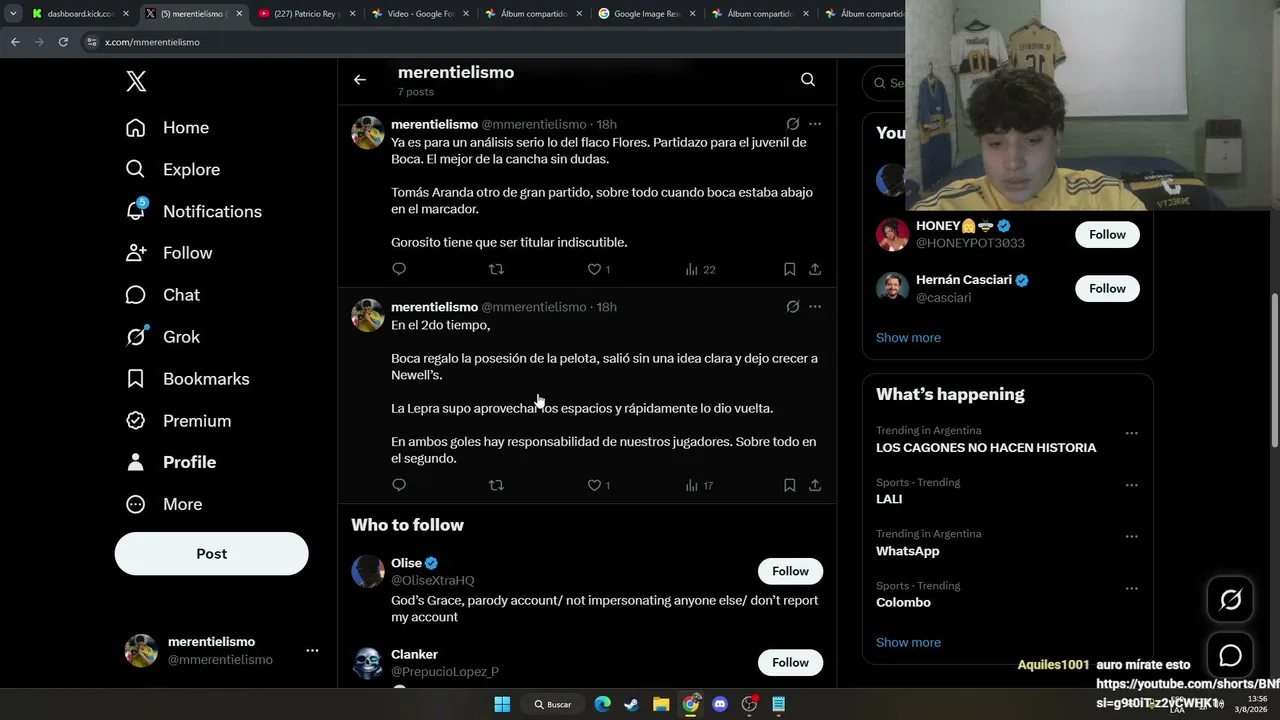Click the browser back button
Viewport: 1280px width, 720px height.
tap(15, 42)
